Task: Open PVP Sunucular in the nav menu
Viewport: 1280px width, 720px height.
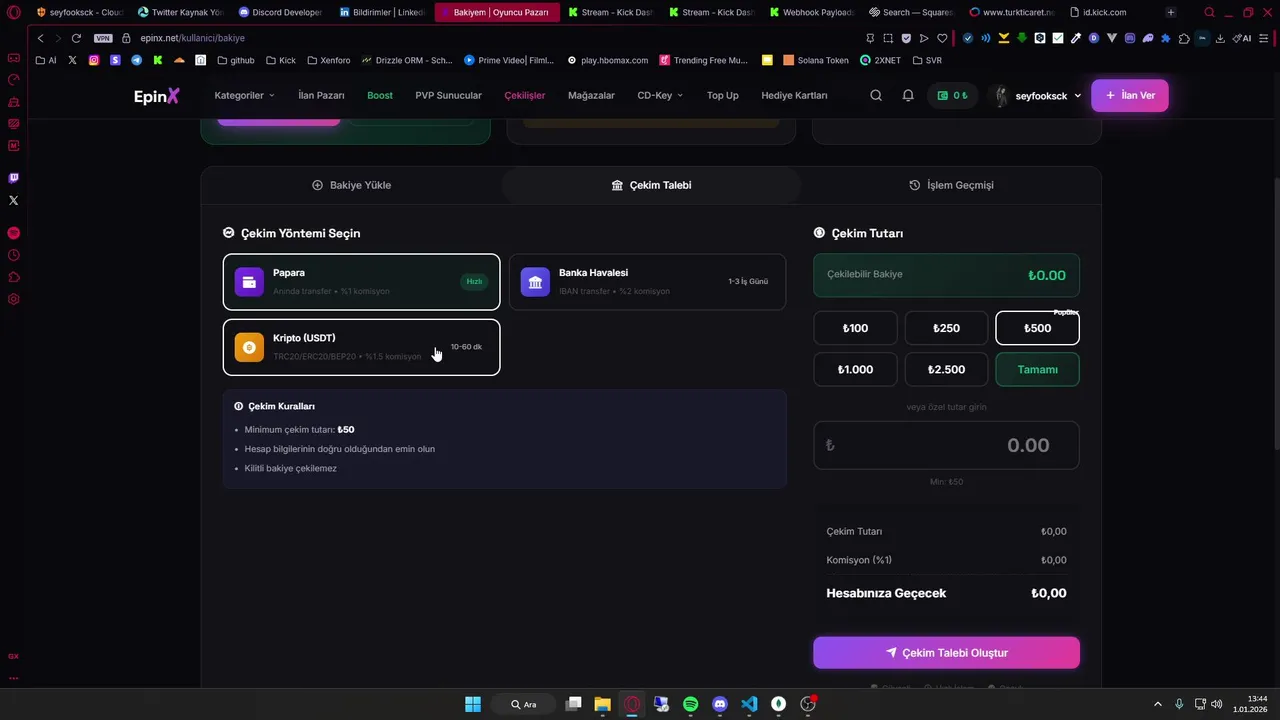Action: 448,96
